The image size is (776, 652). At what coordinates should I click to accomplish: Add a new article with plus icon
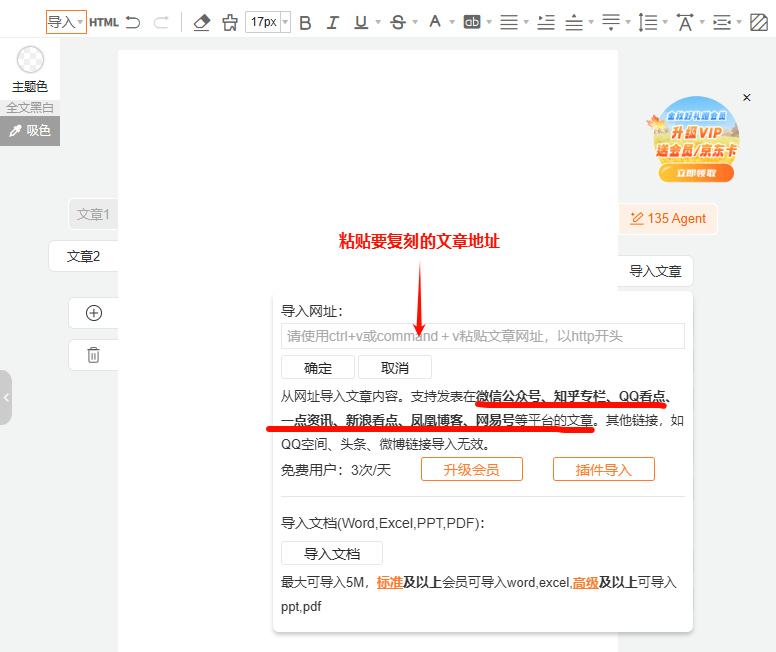pos(94,313)
